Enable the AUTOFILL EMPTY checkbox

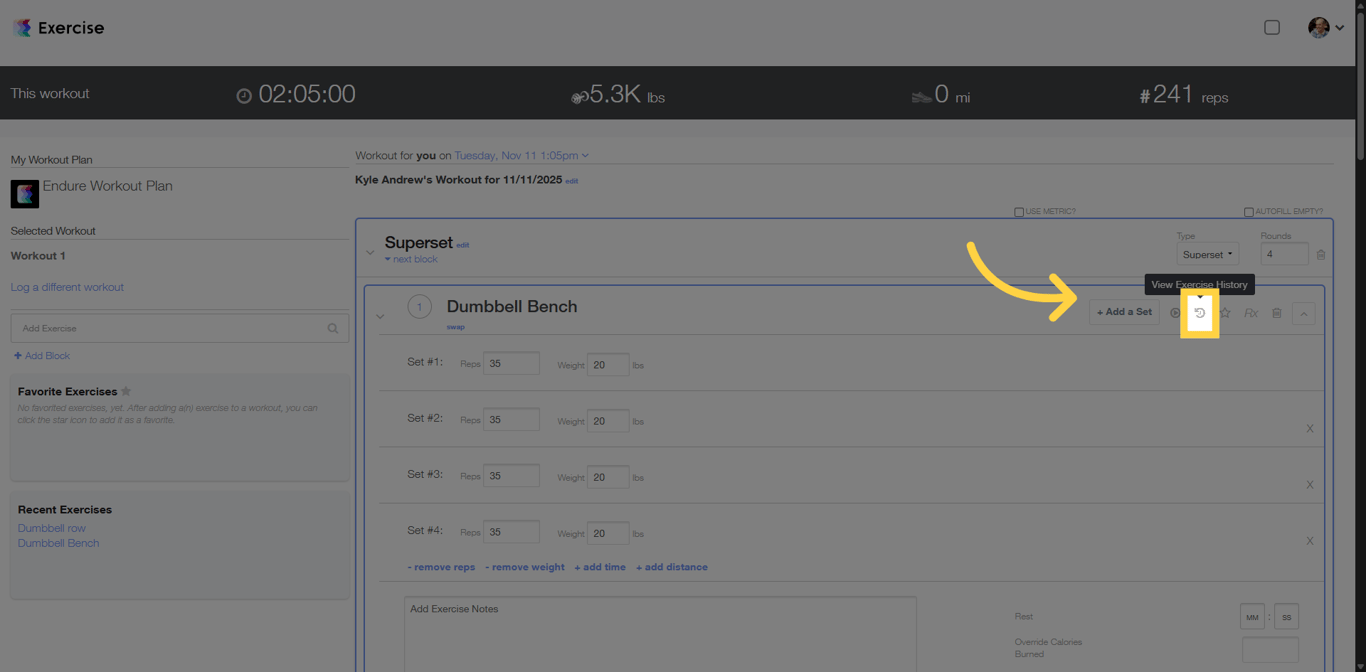[1248, 210]
